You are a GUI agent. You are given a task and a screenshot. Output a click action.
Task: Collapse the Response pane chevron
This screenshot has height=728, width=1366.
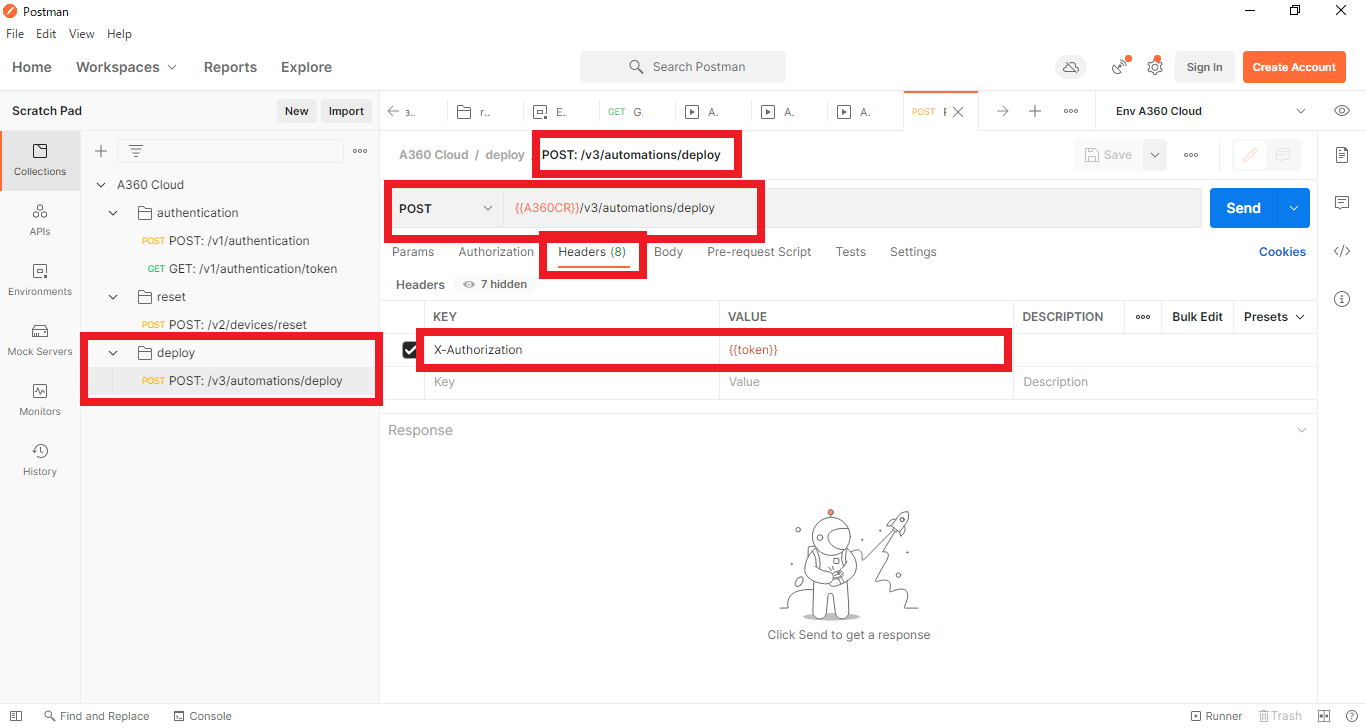click(x=1301, y=430)
